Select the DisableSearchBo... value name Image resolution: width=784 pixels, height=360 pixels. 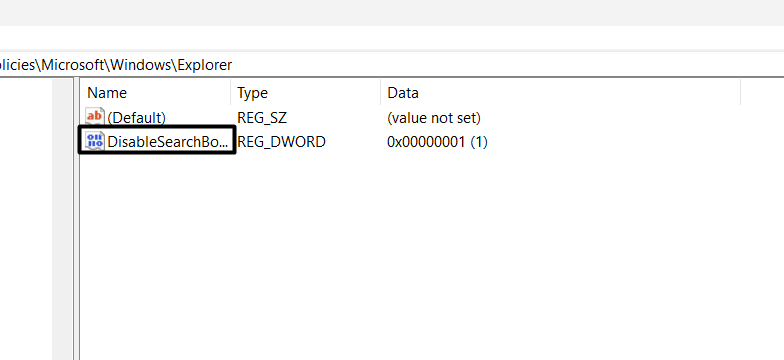point(168,142)
